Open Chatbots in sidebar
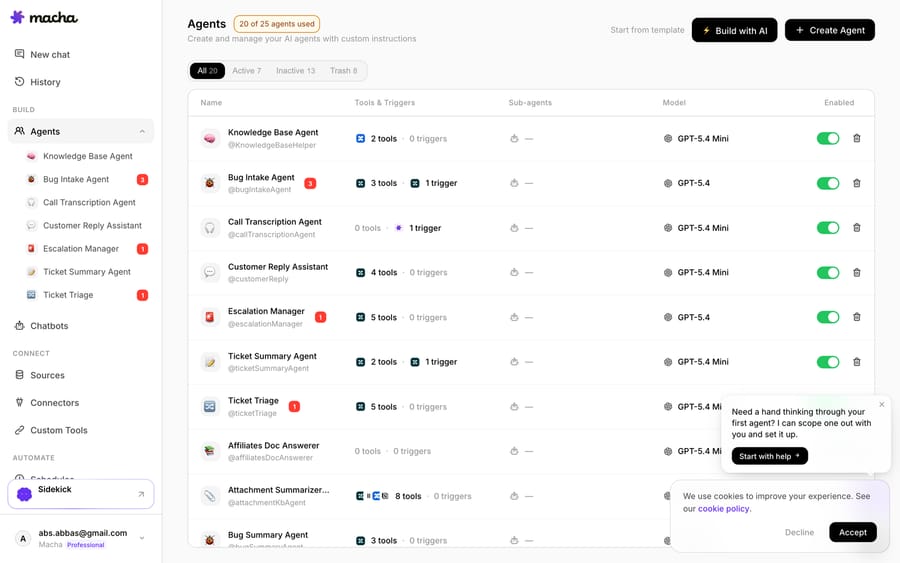 coord(41,325)
